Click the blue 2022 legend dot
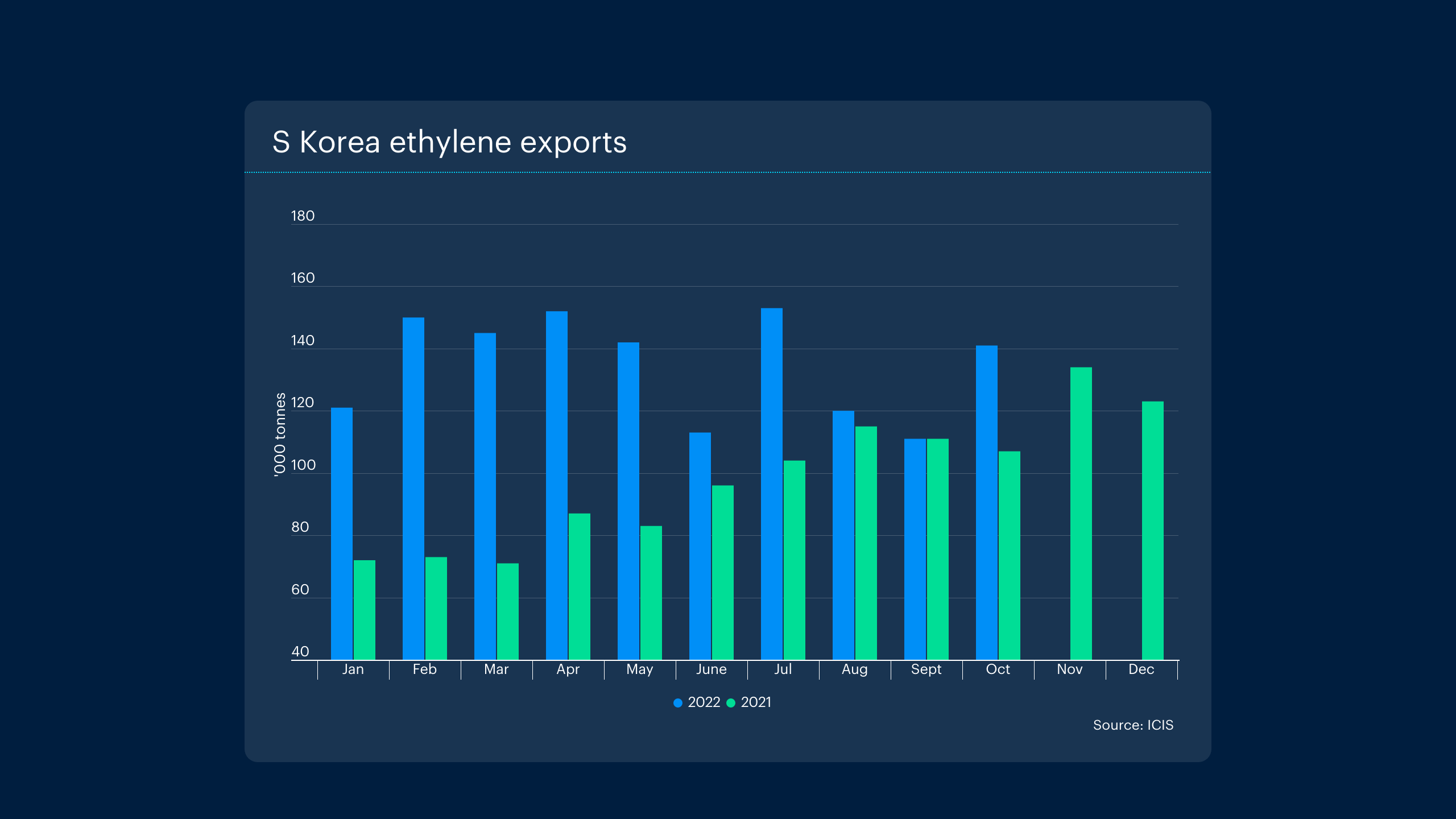The image size is (1456, 819). pos(678,703)
